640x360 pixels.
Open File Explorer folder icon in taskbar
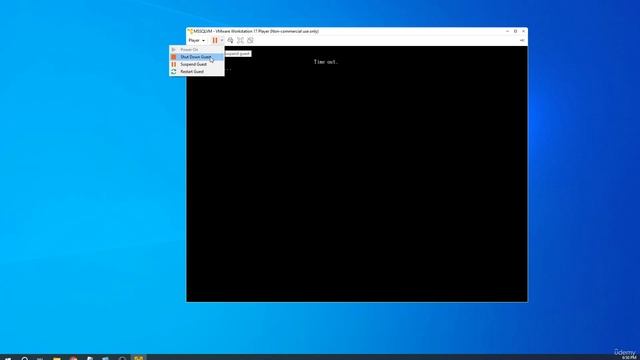tap(57, 358)
